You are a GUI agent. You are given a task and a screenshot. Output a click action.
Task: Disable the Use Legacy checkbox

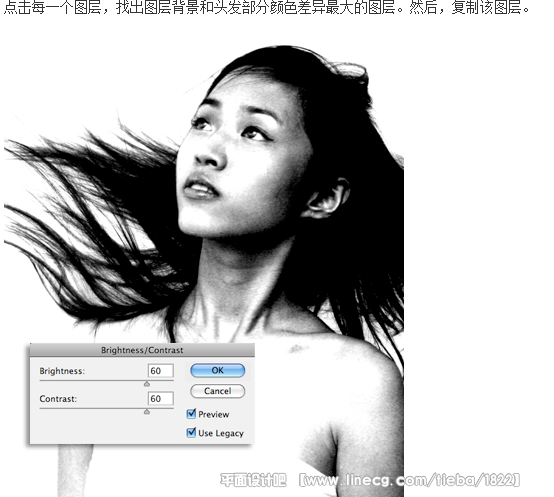pos(191,432)
